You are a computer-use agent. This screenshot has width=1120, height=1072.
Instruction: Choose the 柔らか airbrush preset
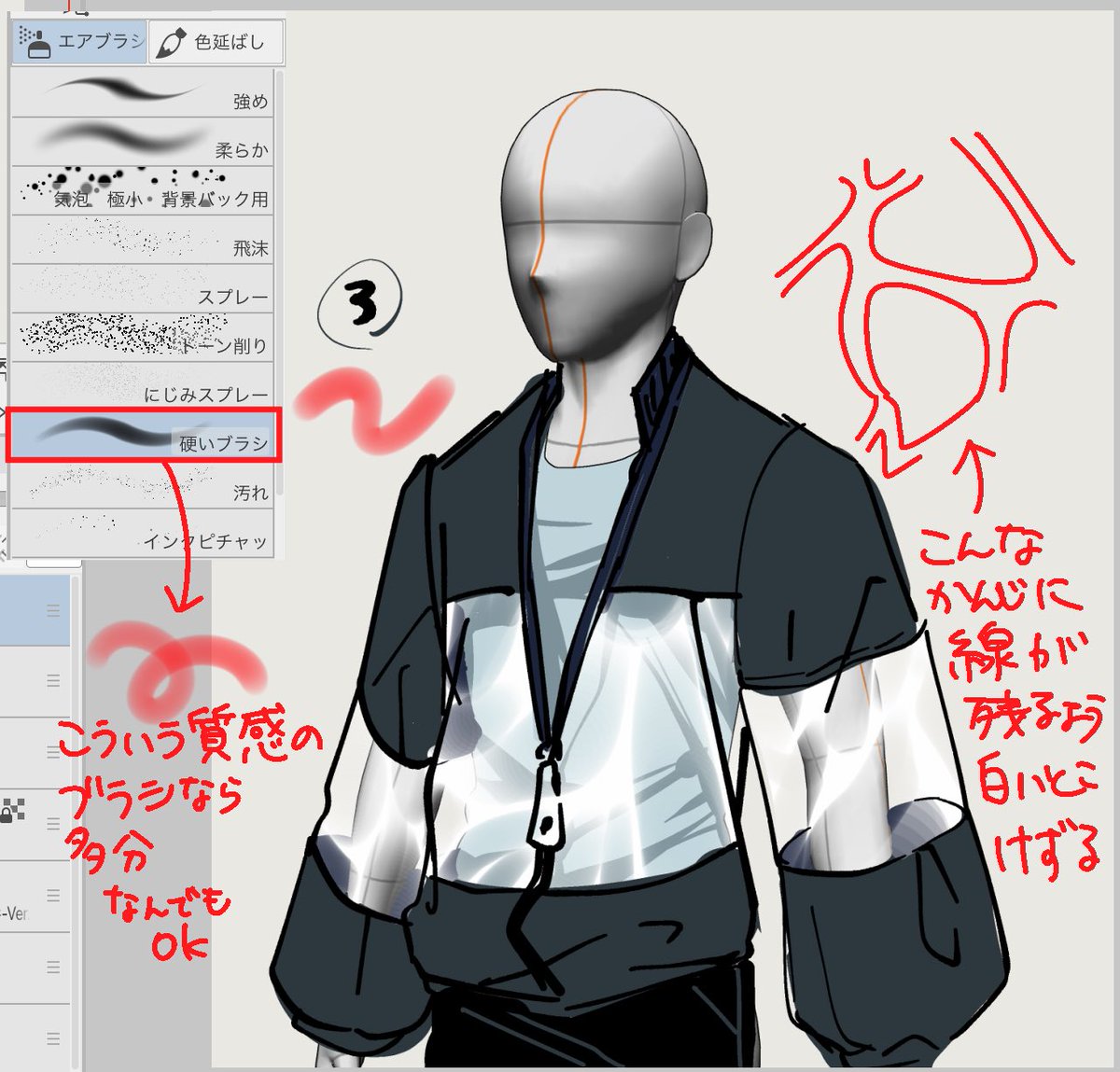pos(142,141)
